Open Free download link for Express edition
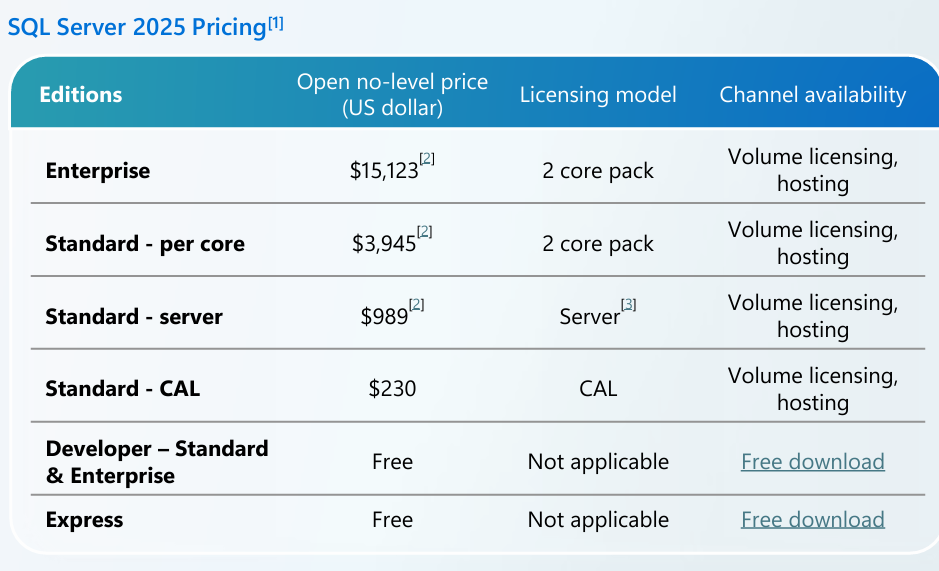 pos(812,520)
